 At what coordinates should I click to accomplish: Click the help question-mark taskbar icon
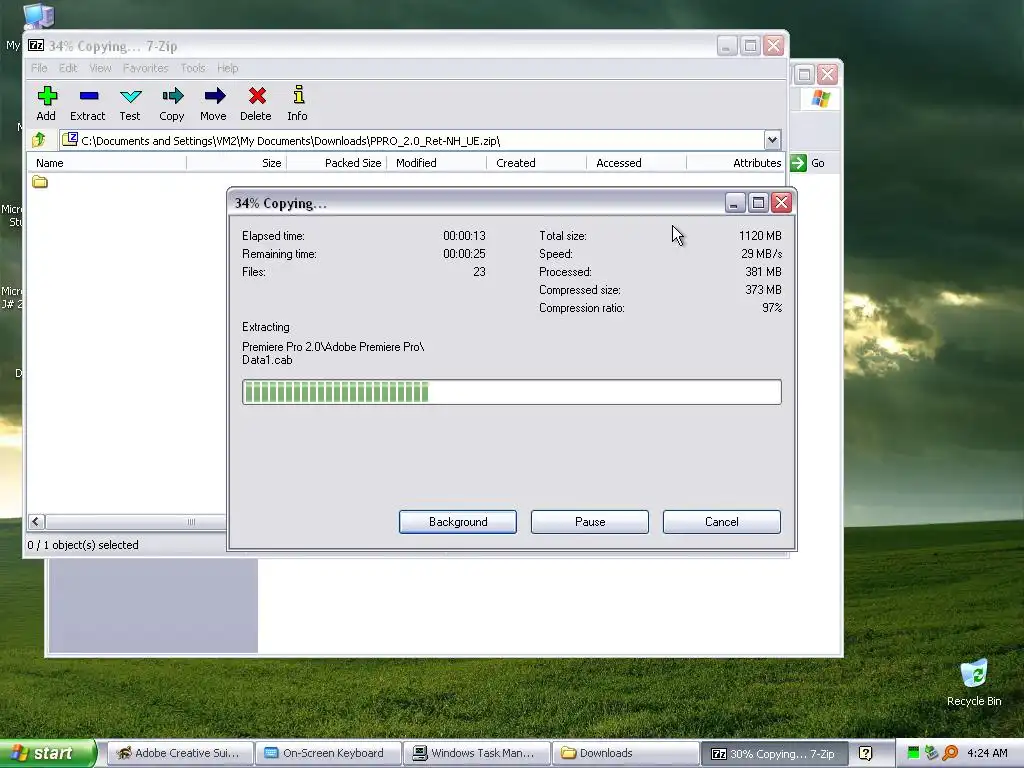tap(865, 753)
